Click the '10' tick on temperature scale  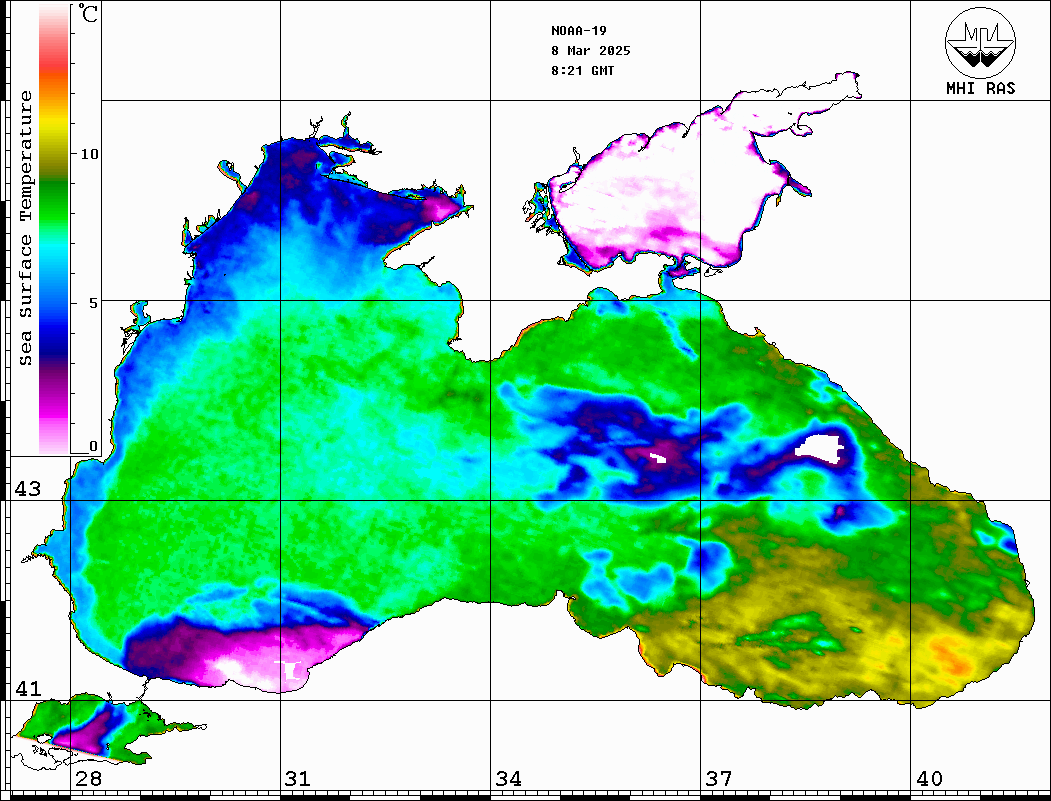click(89, 154)
